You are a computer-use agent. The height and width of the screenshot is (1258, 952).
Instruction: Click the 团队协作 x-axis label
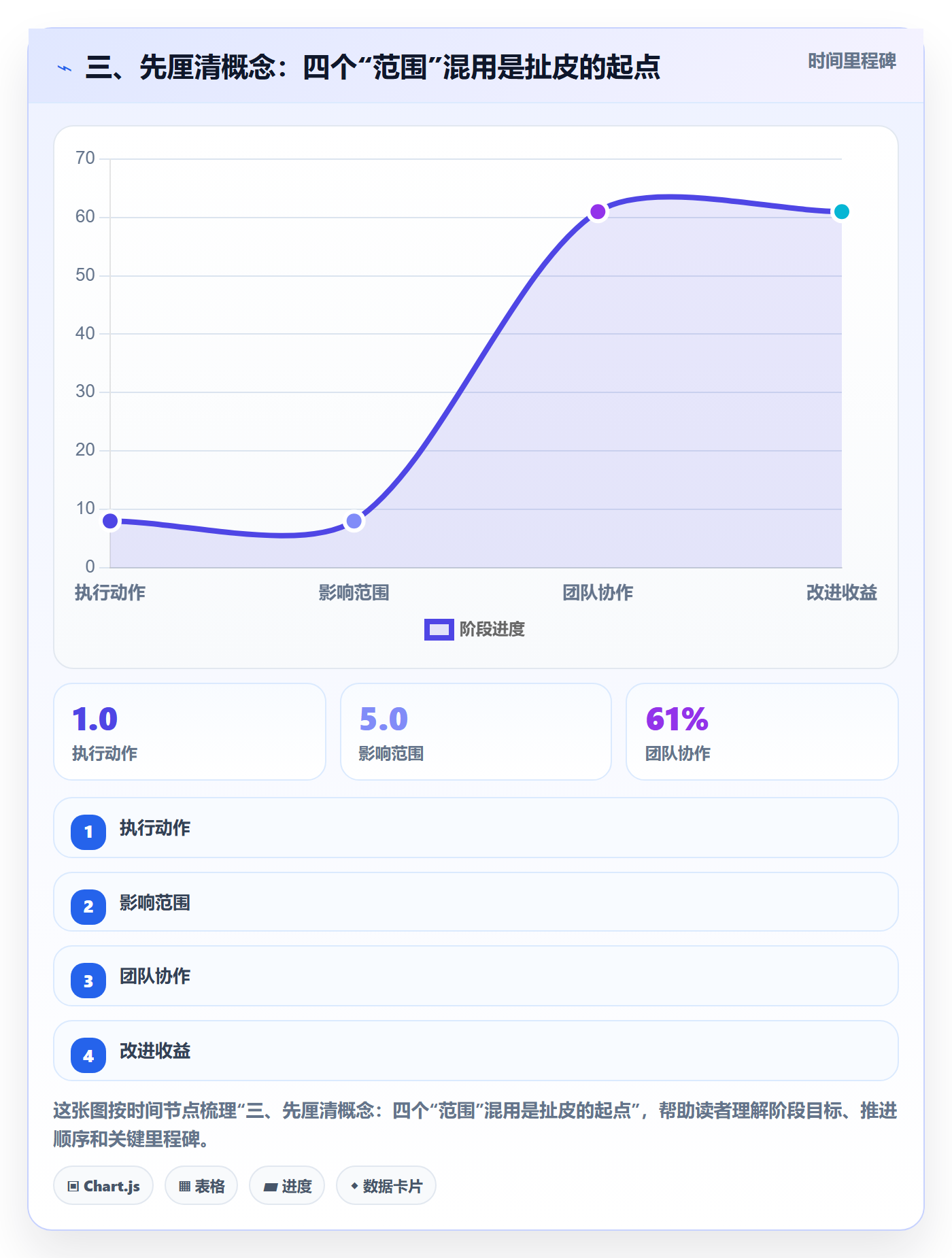click(598, 593)
